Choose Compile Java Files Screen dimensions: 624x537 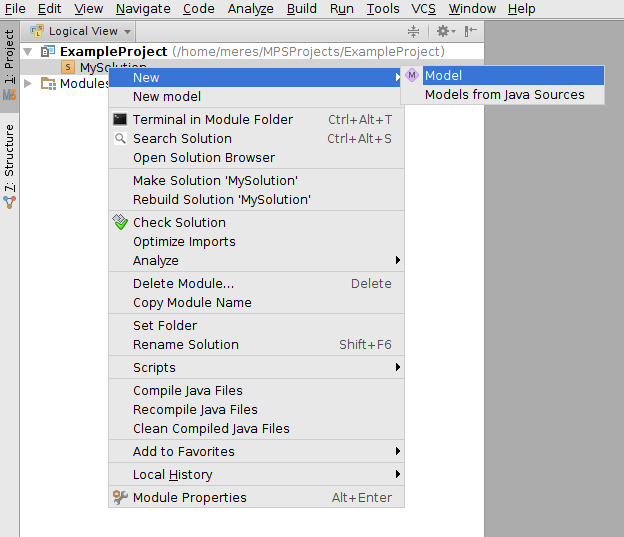pos(256,391)
